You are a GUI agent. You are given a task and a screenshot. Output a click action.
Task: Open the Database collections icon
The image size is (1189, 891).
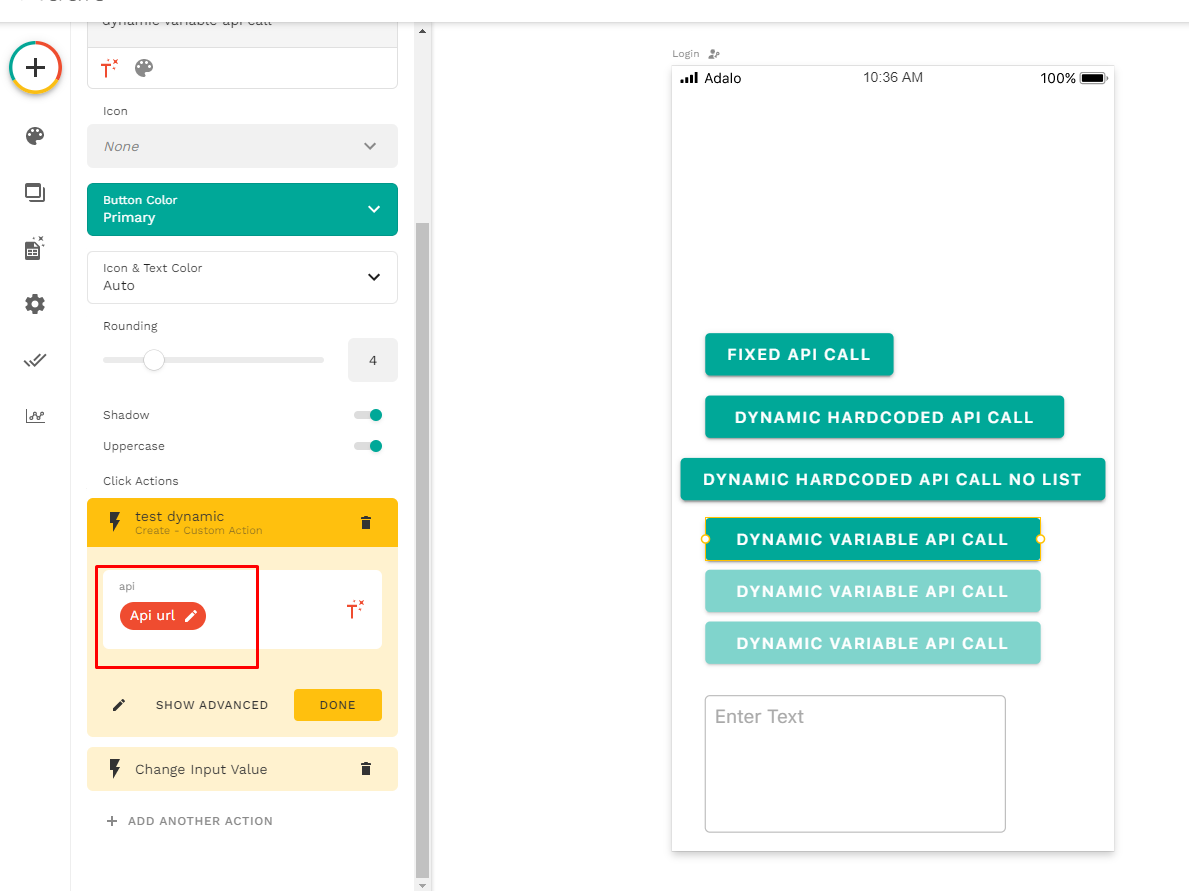[35, 248]
